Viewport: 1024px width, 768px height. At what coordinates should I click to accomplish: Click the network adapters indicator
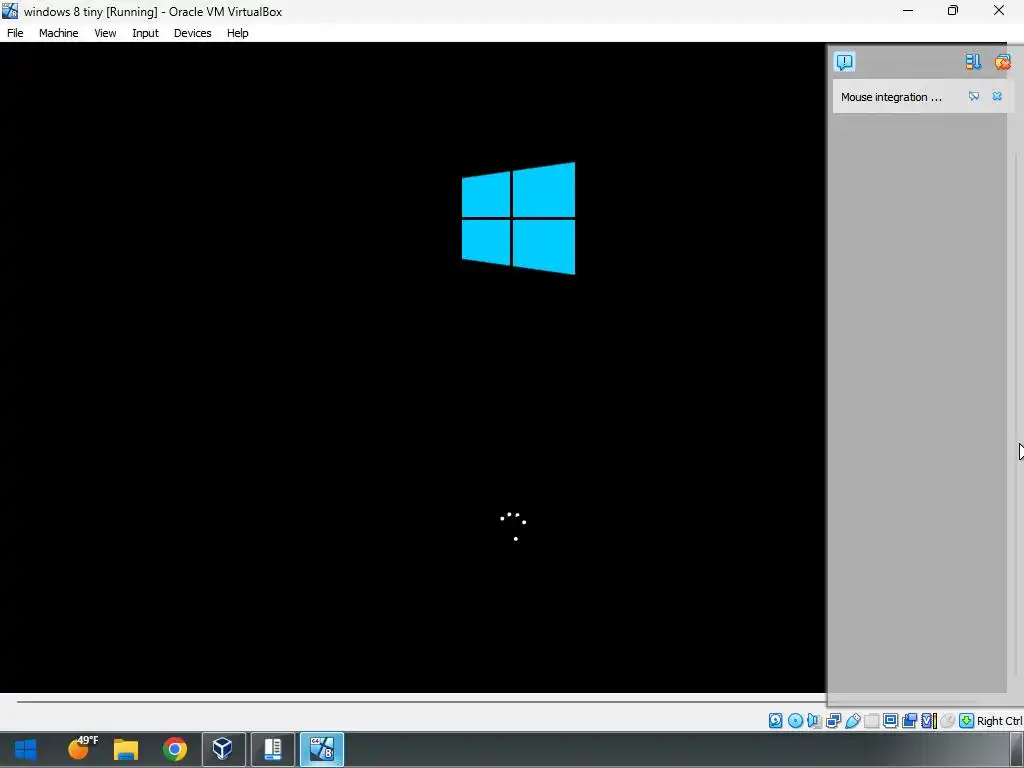(833, 720)
